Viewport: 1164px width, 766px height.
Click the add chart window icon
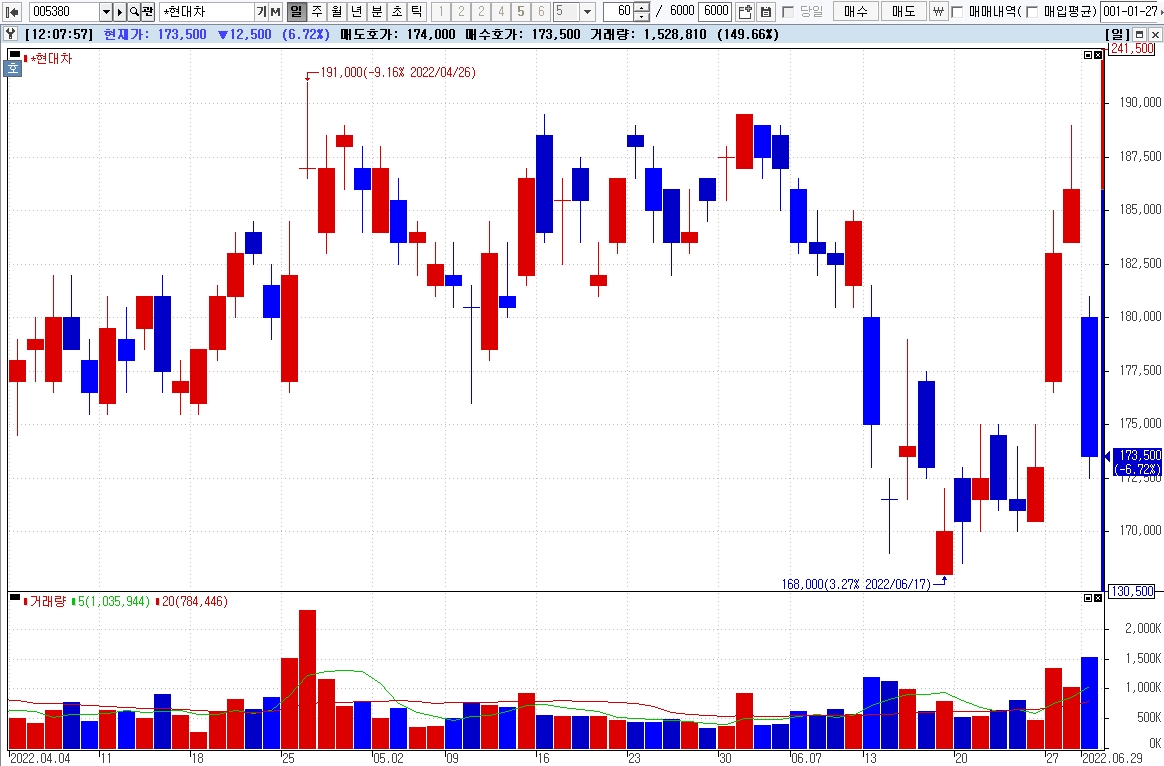coord(745,11)
